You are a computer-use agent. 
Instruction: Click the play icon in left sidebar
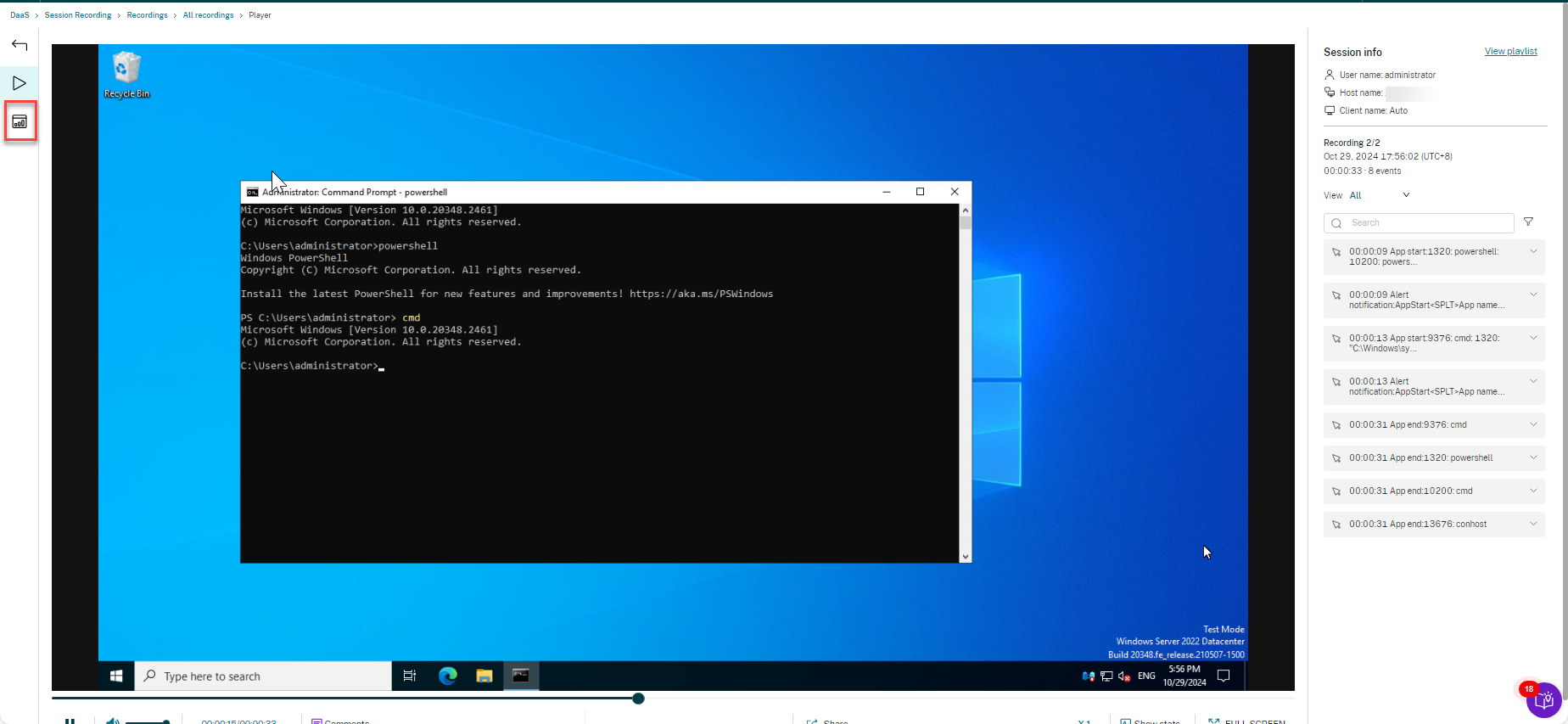[x=20, y=83]
